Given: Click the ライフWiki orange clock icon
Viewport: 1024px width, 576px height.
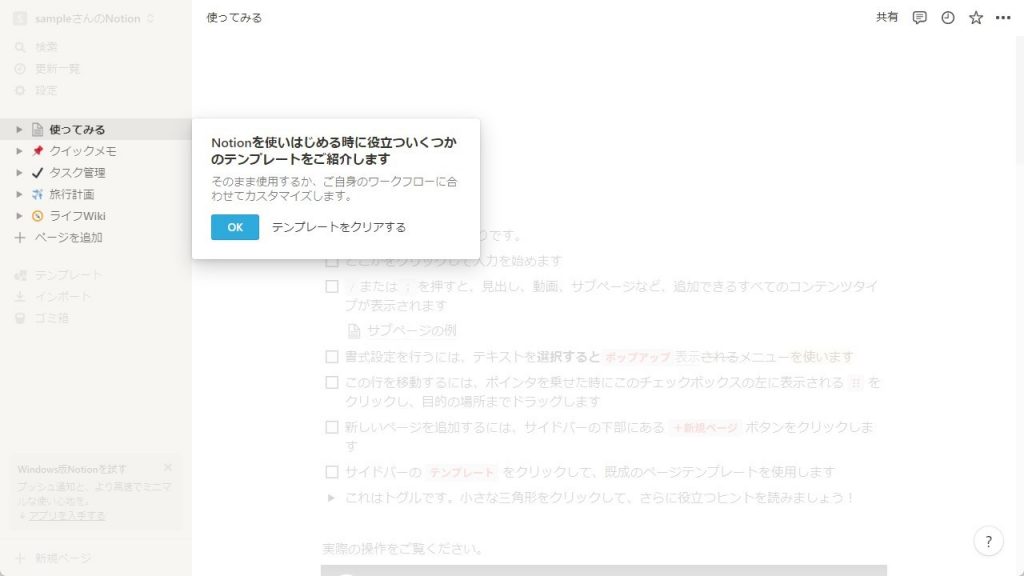Looking at the screenshot, I should click(x=37, y=216).
